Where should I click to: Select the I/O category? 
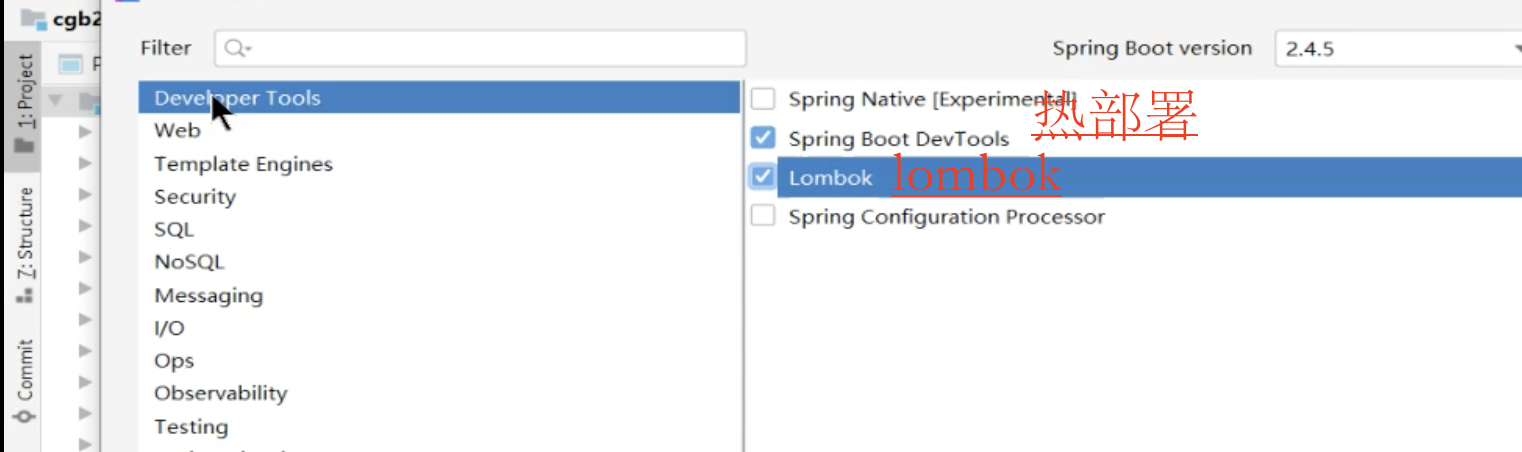point(439,328)
